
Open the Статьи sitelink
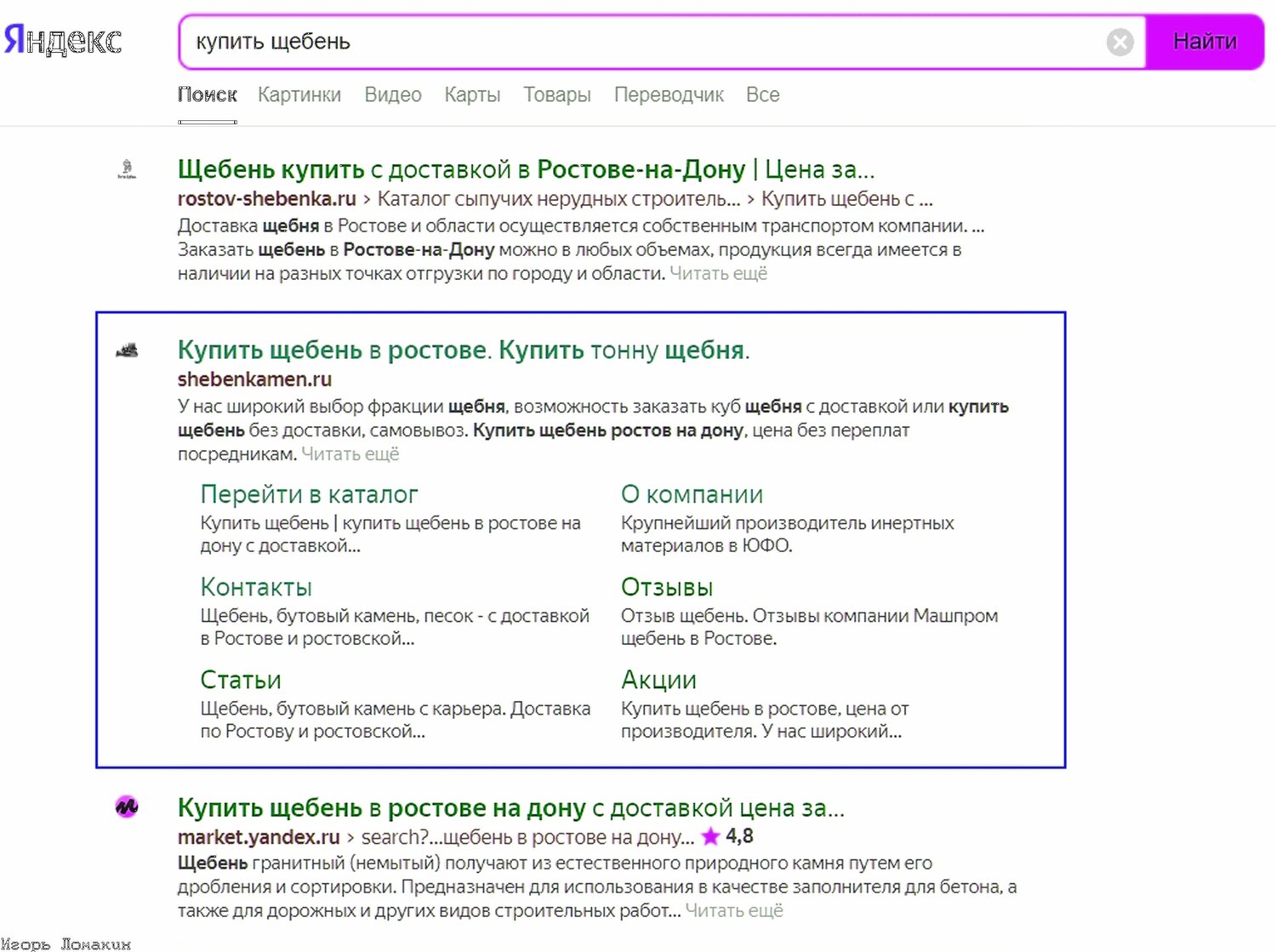[x=241, y=680]
